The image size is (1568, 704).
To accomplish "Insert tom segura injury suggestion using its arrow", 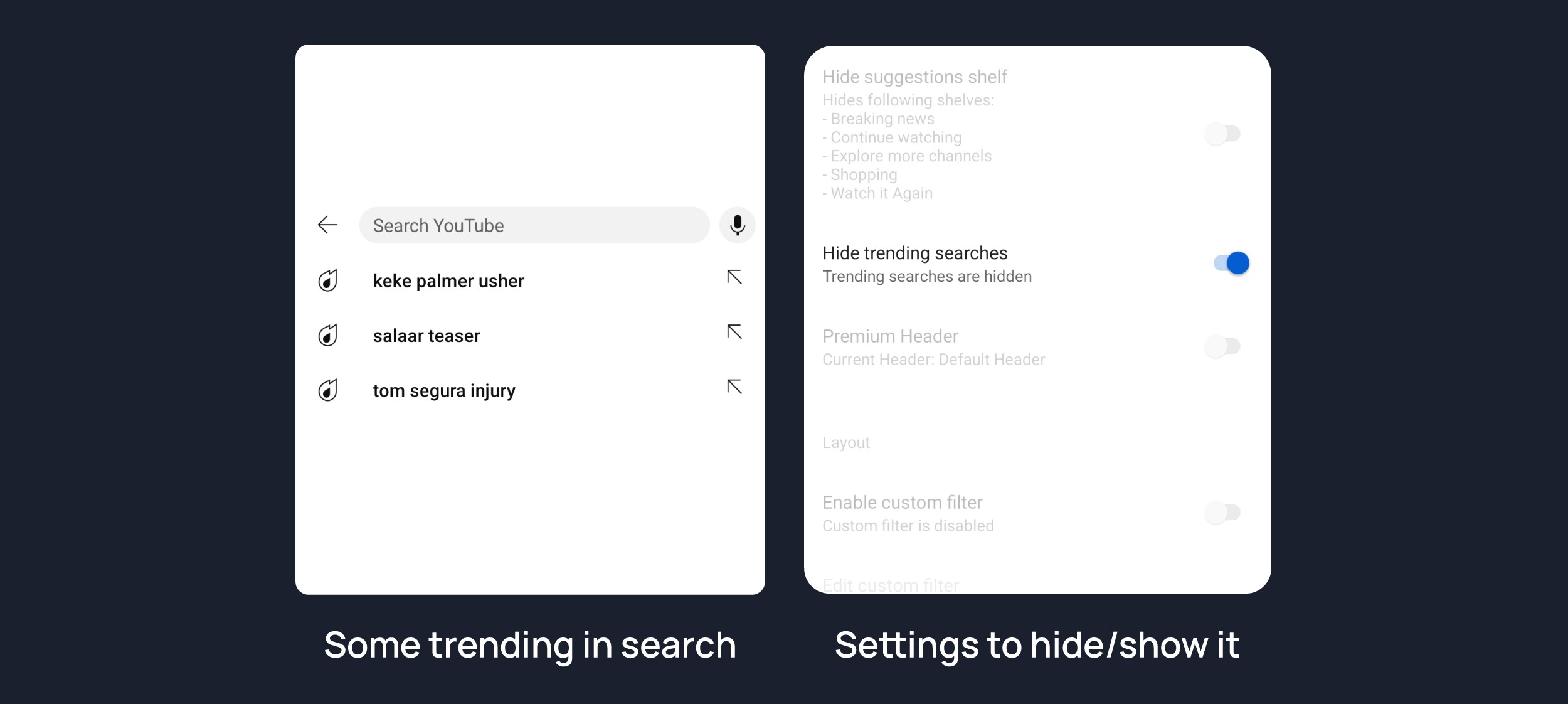I will click(734, 386).
